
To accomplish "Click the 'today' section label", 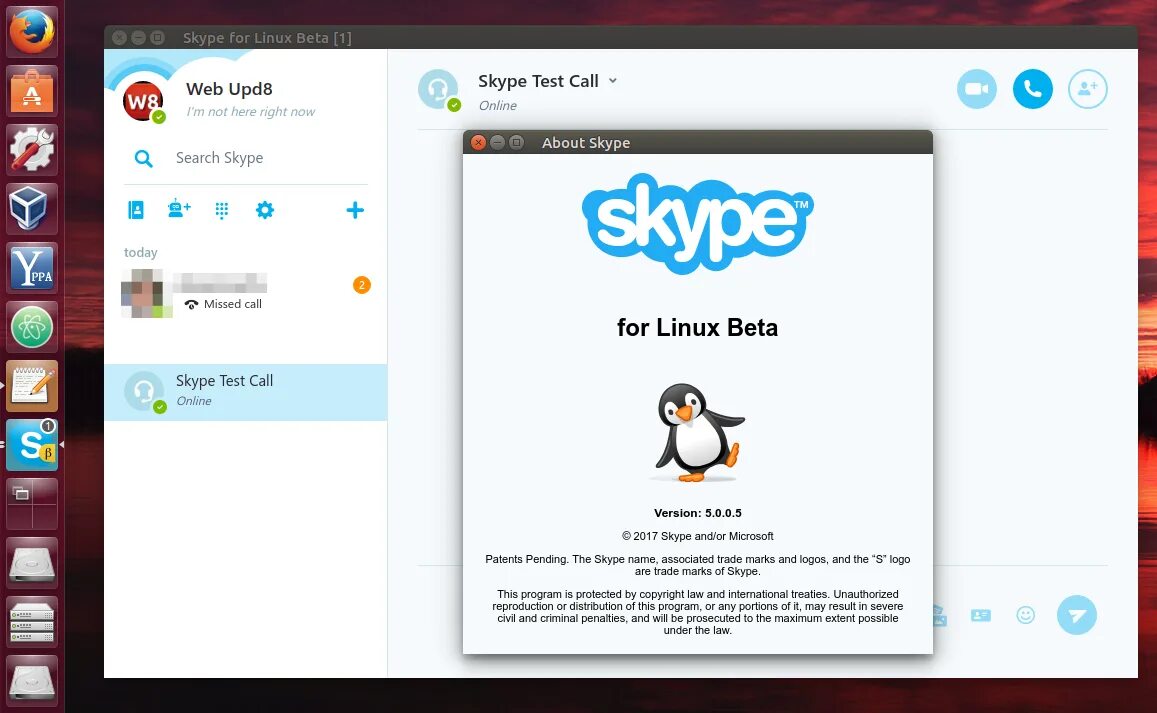I will (140, 252).
